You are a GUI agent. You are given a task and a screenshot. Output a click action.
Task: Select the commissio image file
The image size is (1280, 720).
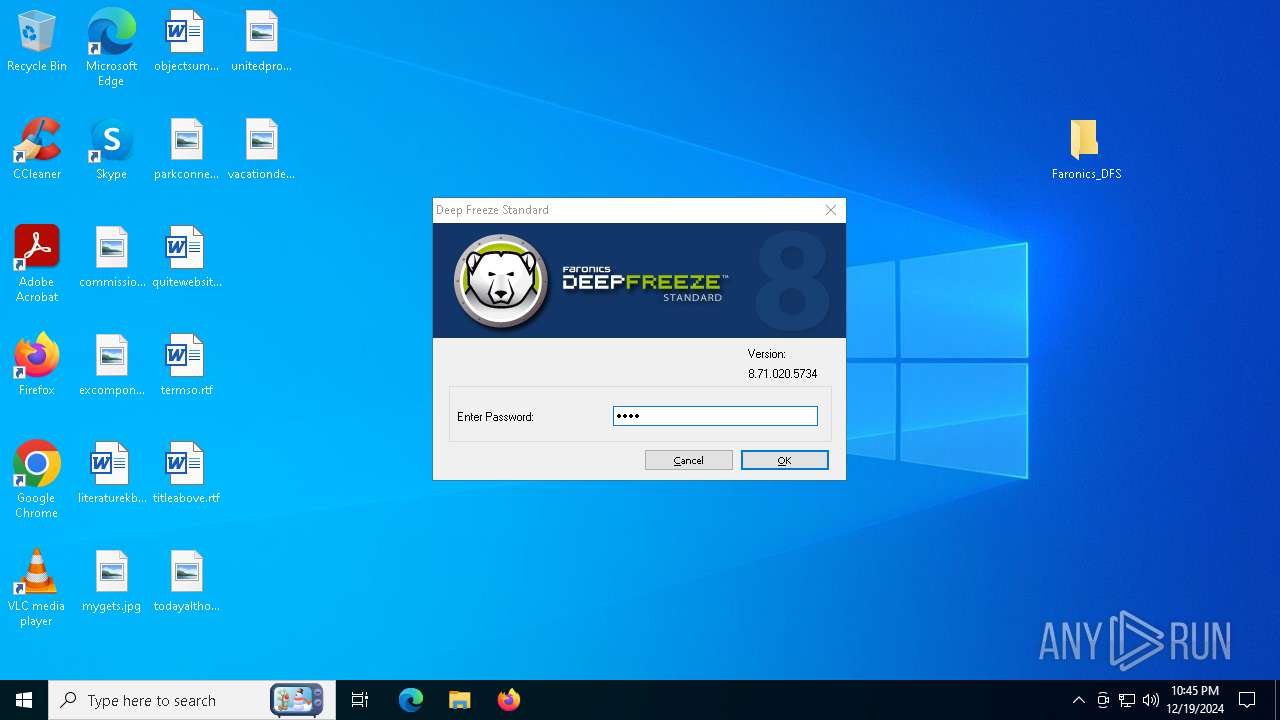112,257
